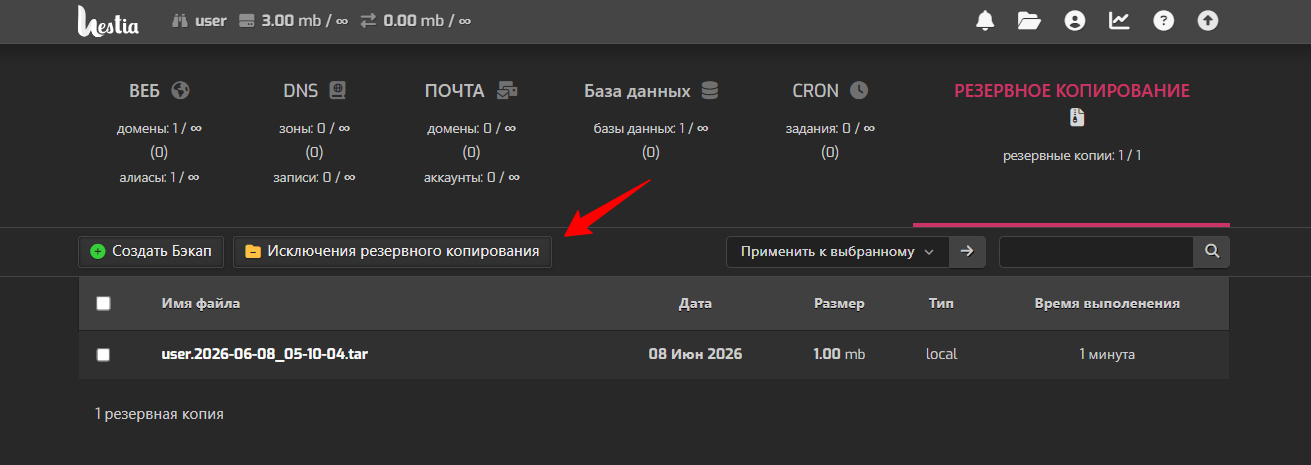Screen dimensions: 1311x465
Task: Click the 1 резервная копия footer text
Action: coord(159,413)
